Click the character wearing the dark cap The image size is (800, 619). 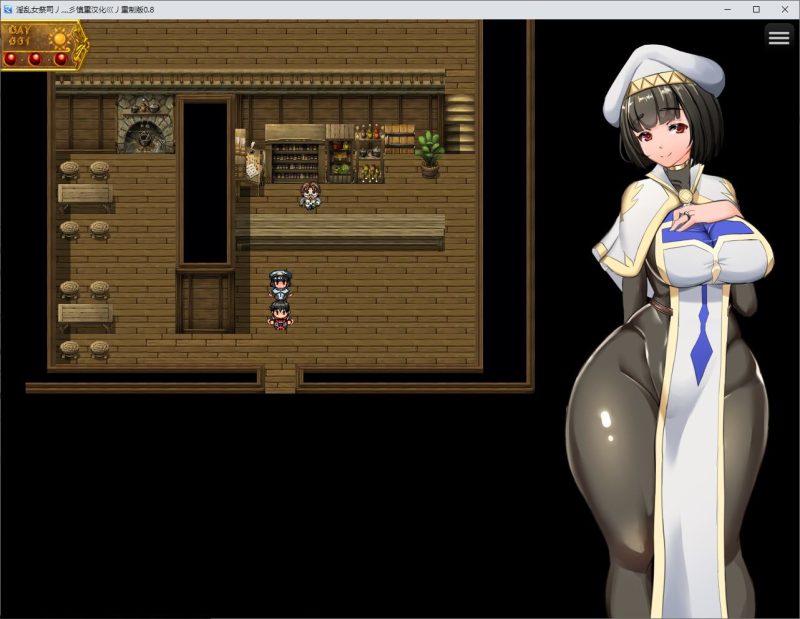click(x=280, y=285)
